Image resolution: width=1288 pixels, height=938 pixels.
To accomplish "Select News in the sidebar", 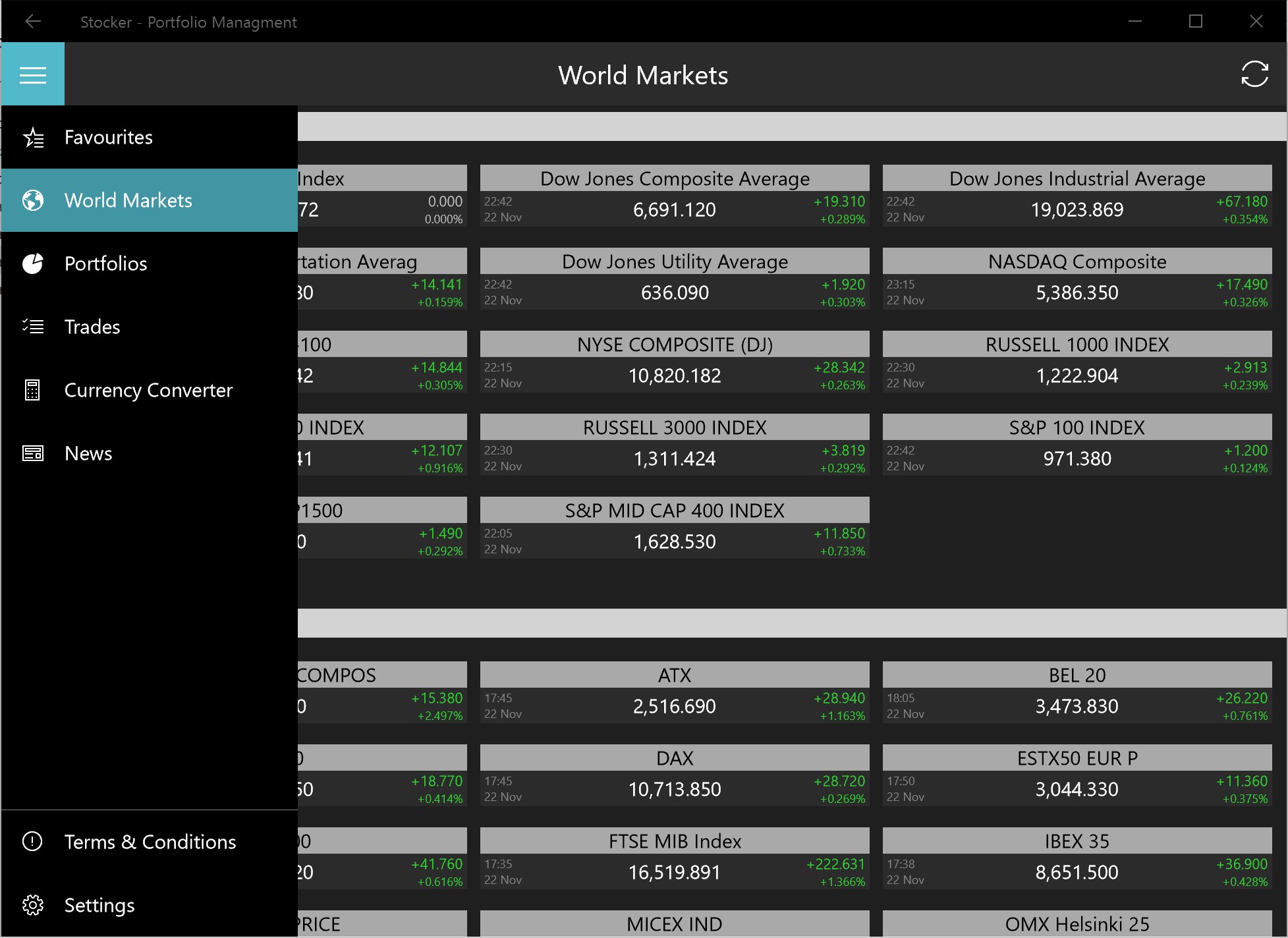I will [x=88, y=453].
